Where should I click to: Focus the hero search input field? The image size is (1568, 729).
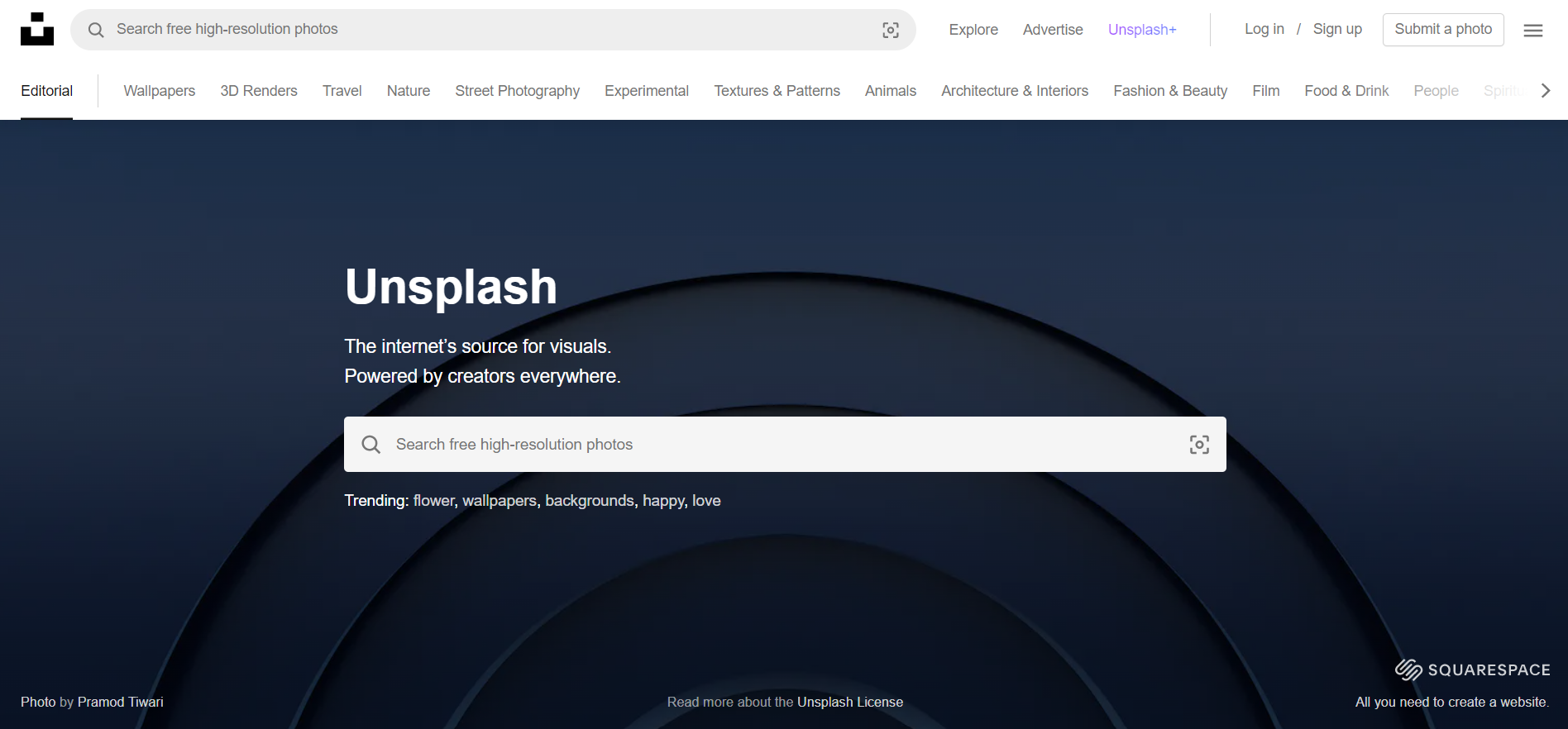coord(785,445)
